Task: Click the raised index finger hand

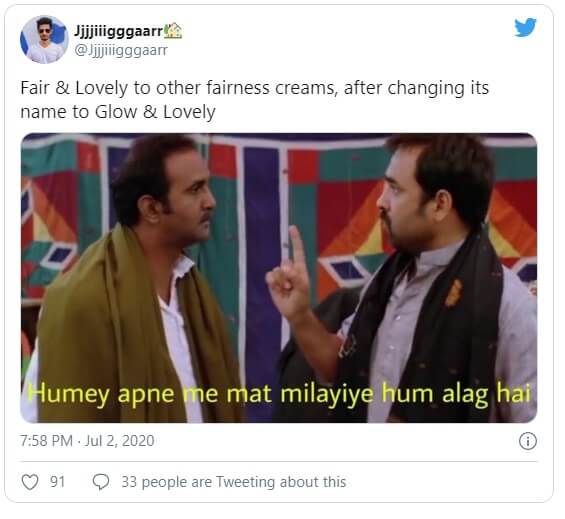Action: click(291, 276)
